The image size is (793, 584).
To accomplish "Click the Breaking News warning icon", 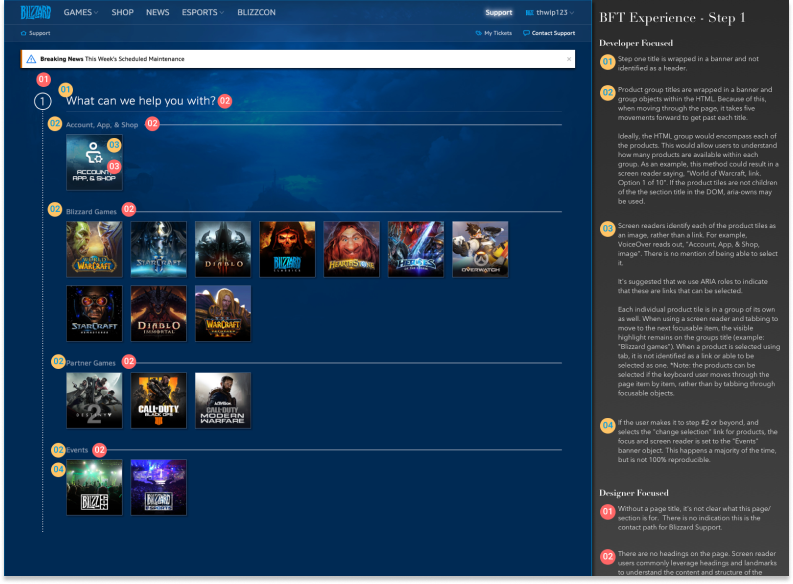I will point(31,59).
